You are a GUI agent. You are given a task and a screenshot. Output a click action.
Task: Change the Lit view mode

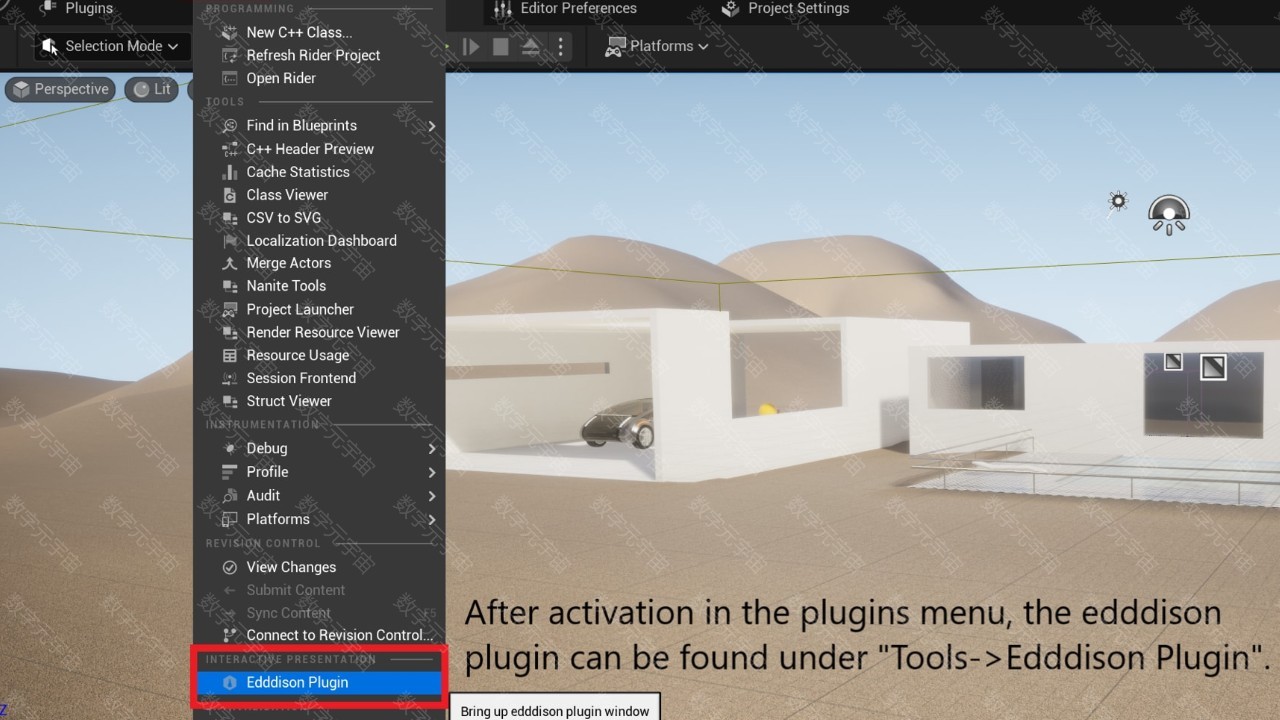pos(153,89)
